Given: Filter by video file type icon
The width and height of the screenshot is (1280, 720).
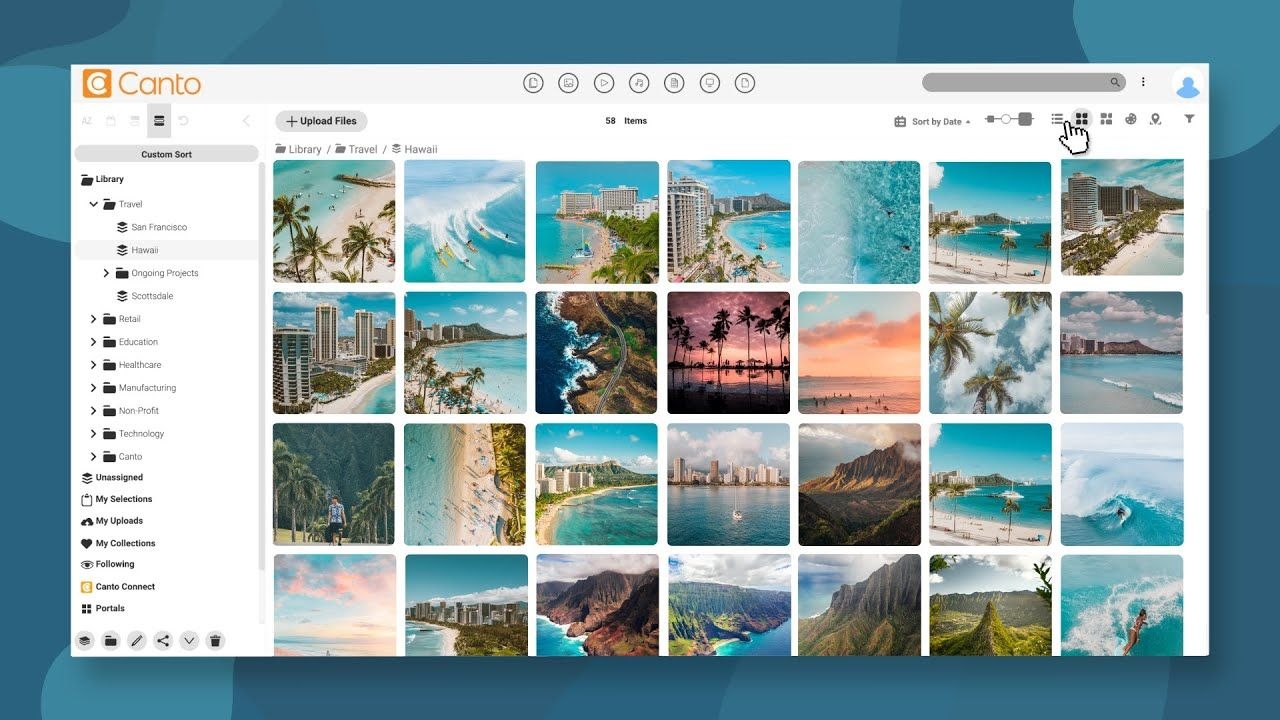Looking at the screenshot, I should click(x=603, y=83).
